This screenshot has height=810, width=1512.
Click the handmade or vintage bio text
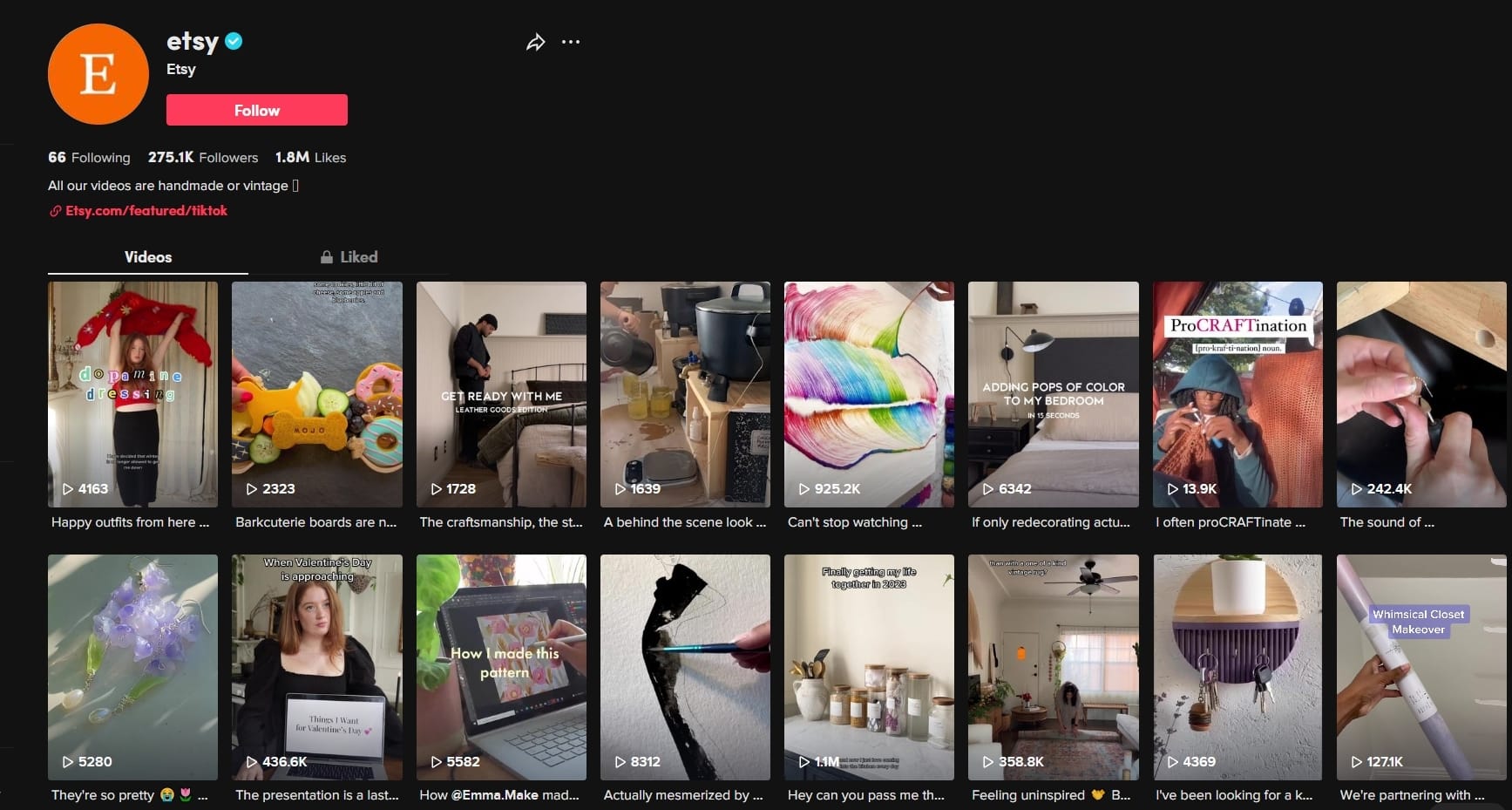point(173,186)
